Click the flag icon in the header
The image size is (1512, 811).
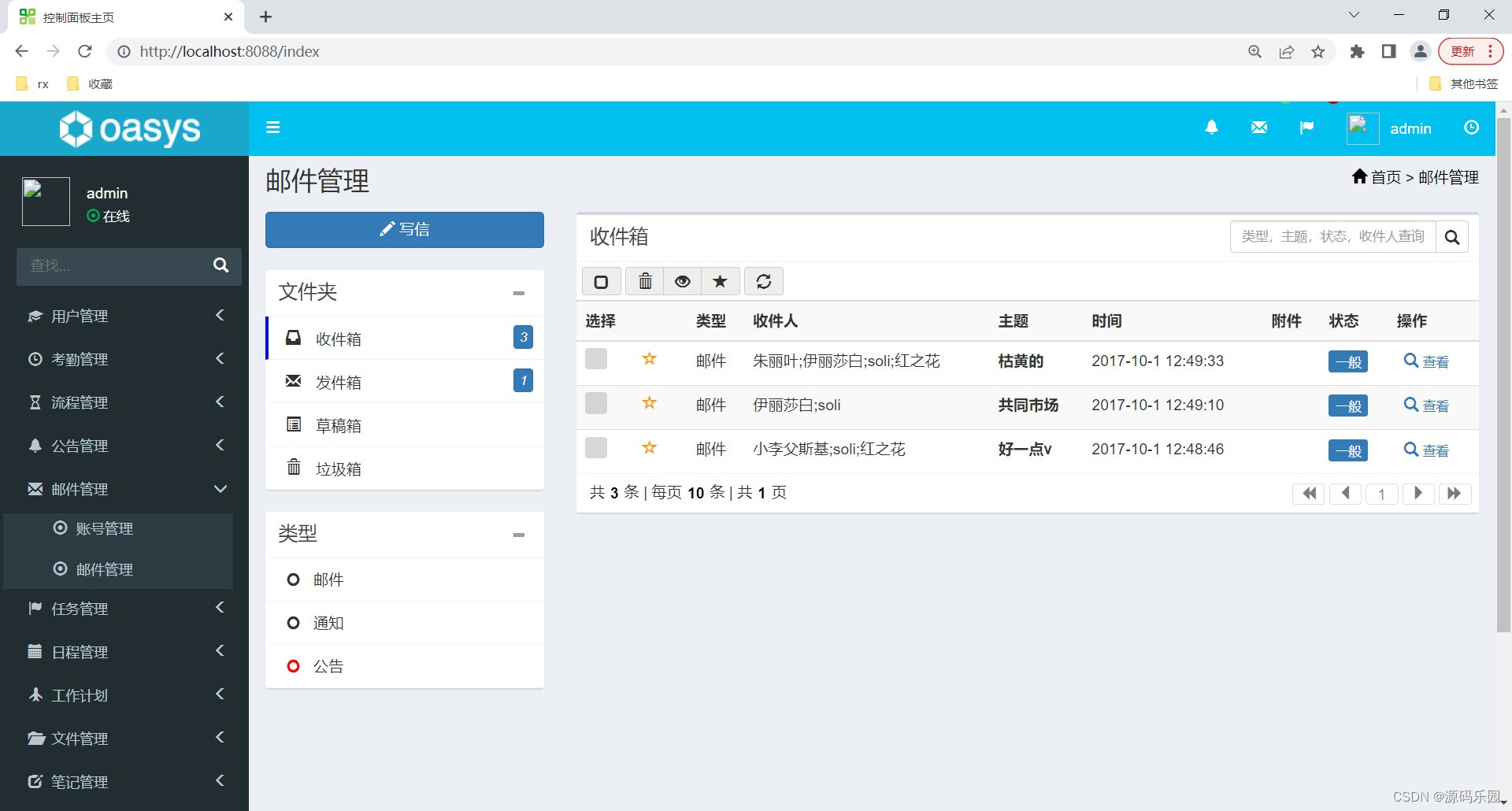tap(1307, 127)
